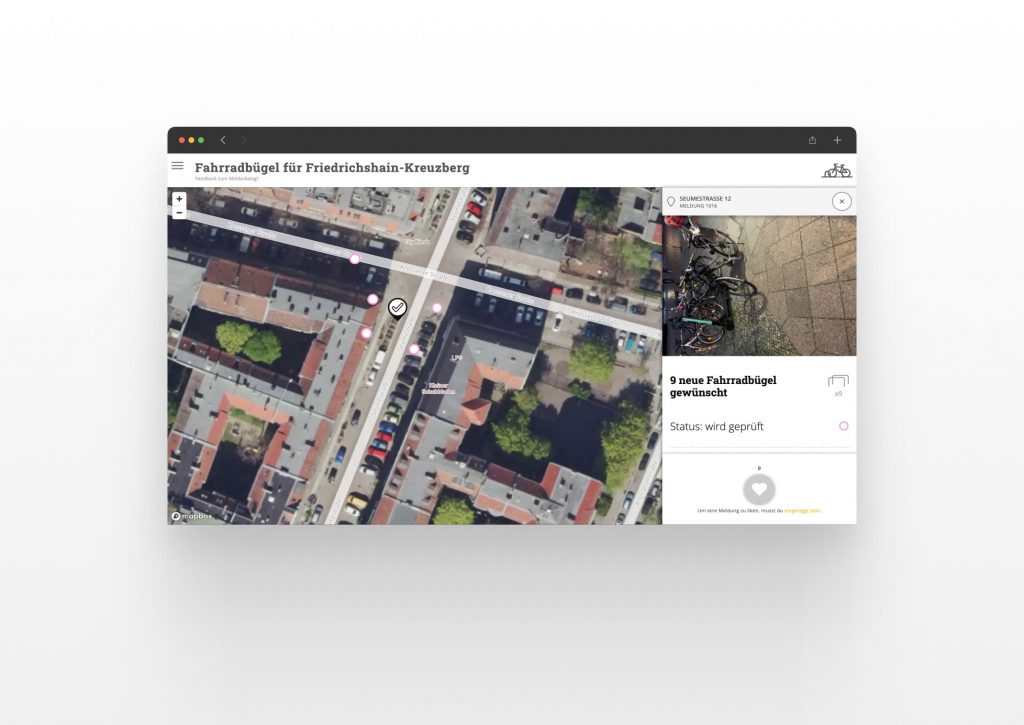Select the topmost pink marker on map
The height and width of the screenshot is (725, 1024).
tap(354, 259)
